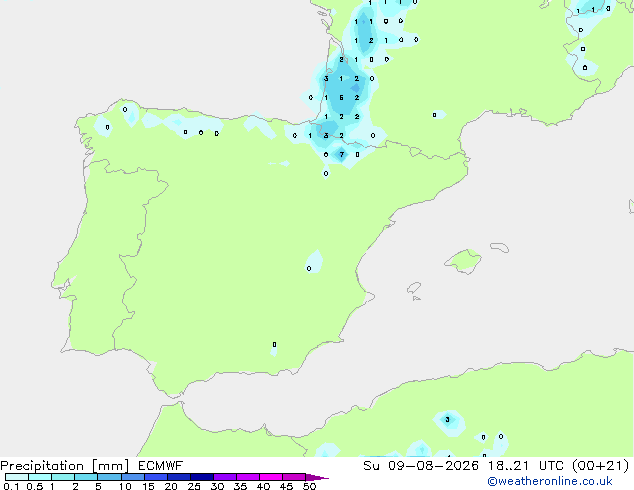The width and height of the screenshot is (634, 490).
Task: Click the '[mm]' unit label
Action: pos(110,466)
